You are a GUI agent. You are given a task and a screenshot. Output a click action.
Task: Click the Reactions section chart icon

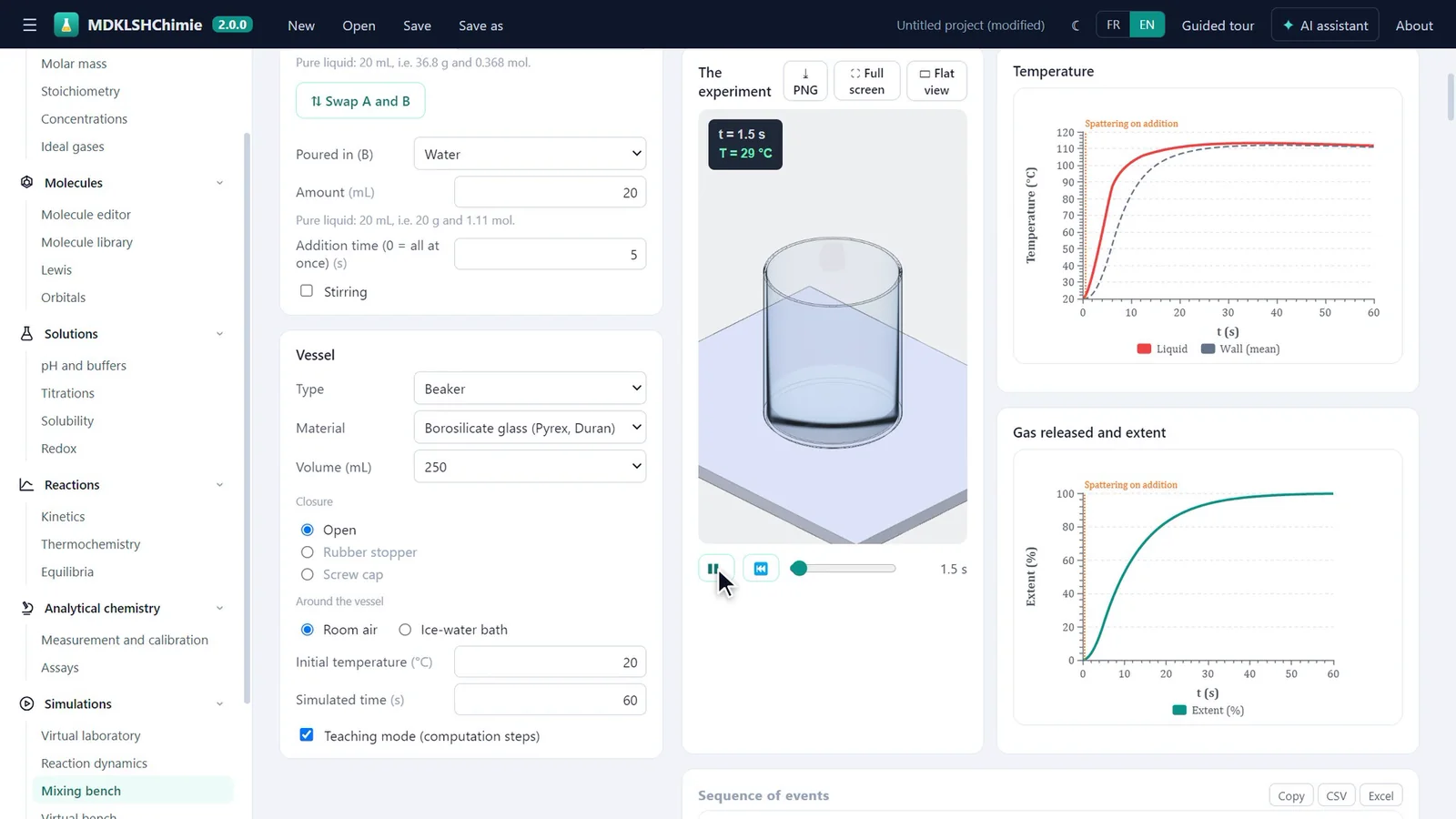point(27,485)
